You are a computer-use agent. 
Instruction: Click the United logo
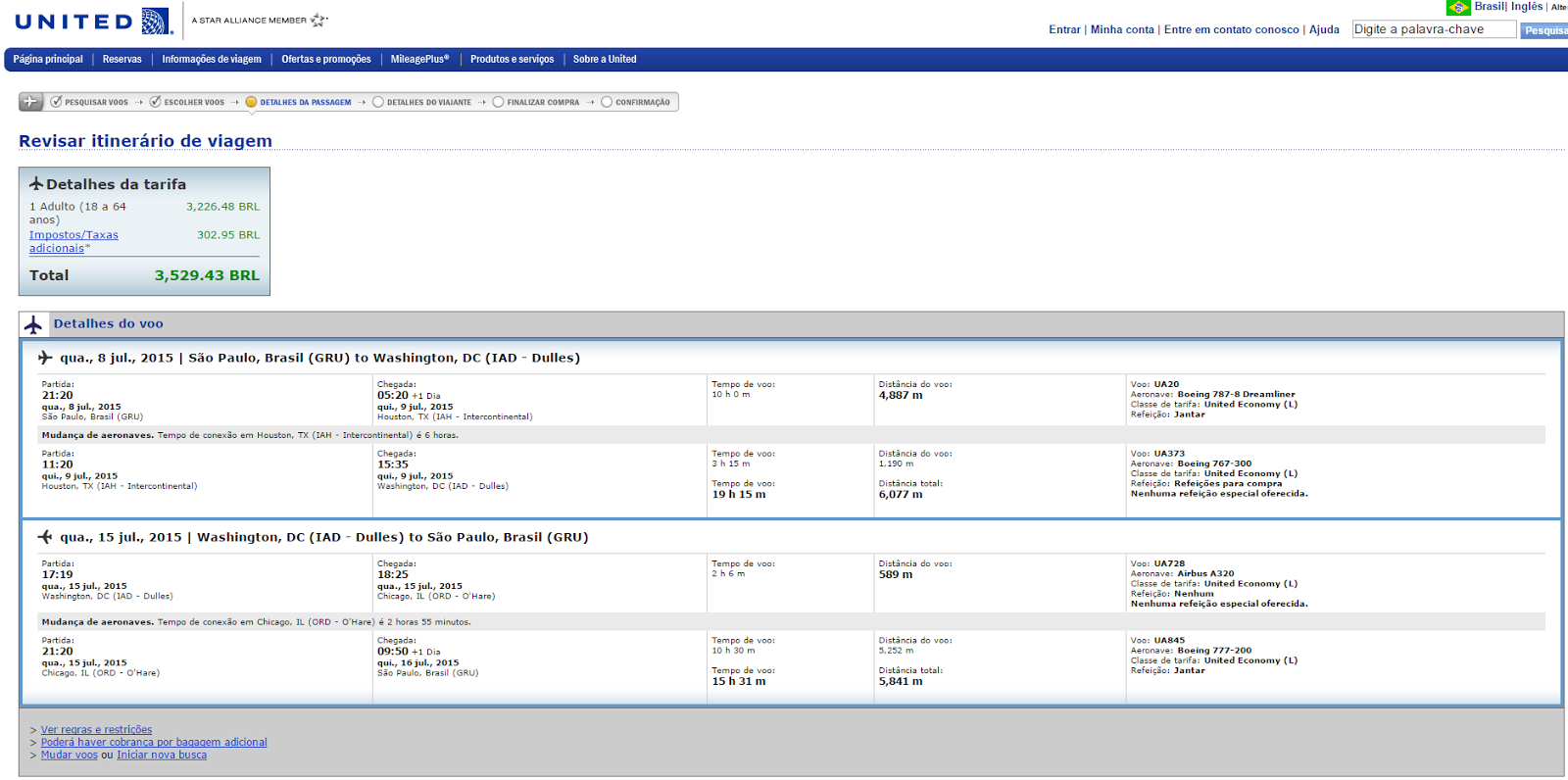pos(93,21)
